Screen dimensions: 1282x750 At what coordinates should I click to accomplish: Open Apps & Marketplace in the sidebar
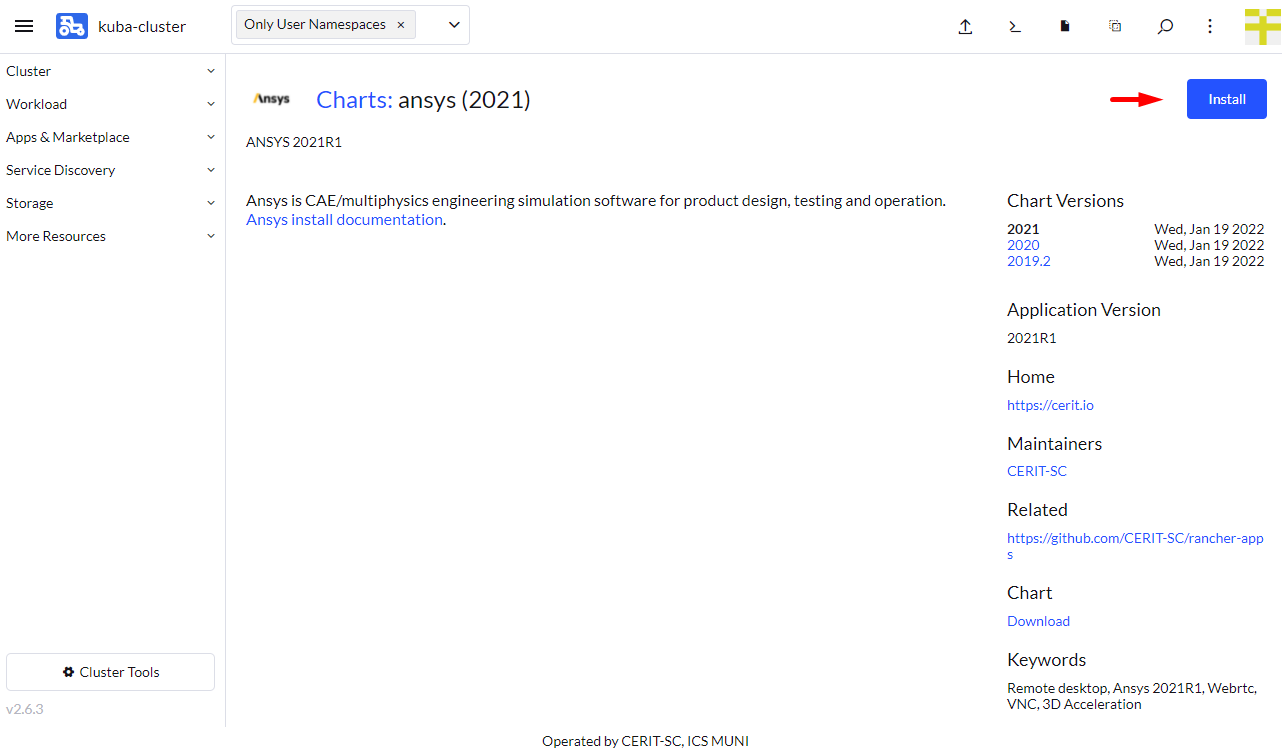tap(68, 137)
